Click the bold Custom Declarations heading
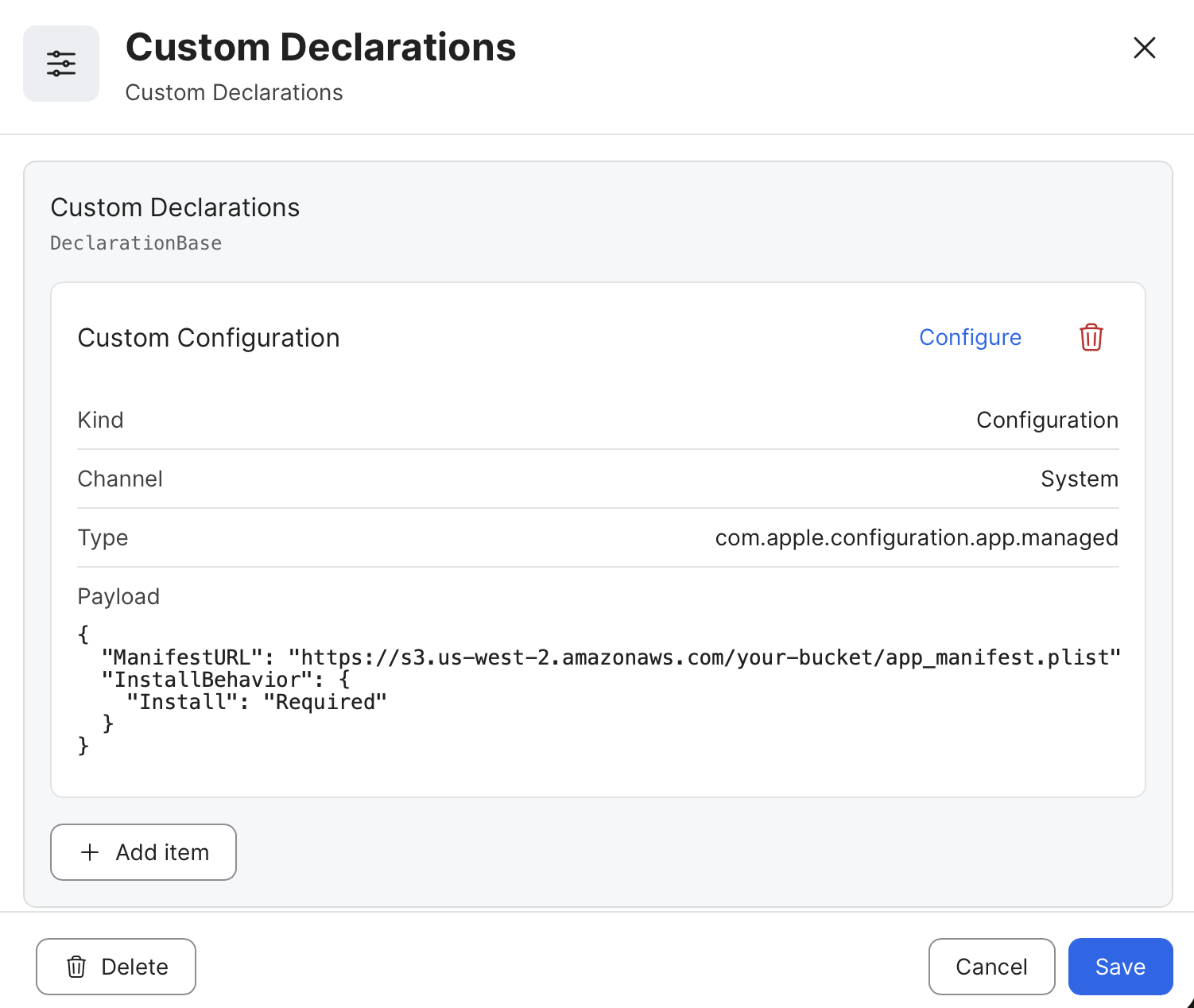Image resolution: width=1194 pixels, height=1008 pixels. point(321,48)
